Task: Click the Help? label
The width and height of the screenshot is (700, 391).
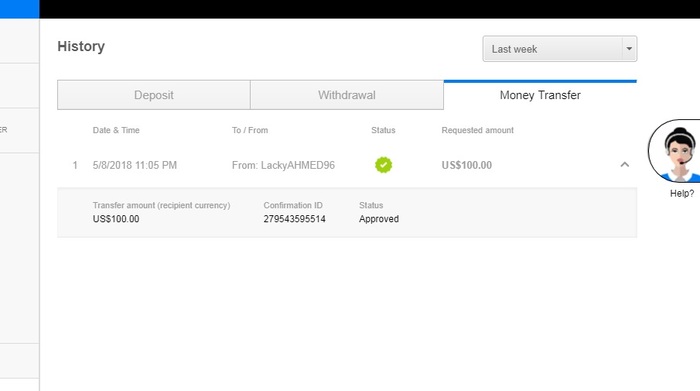Action: tap(682, 194)
